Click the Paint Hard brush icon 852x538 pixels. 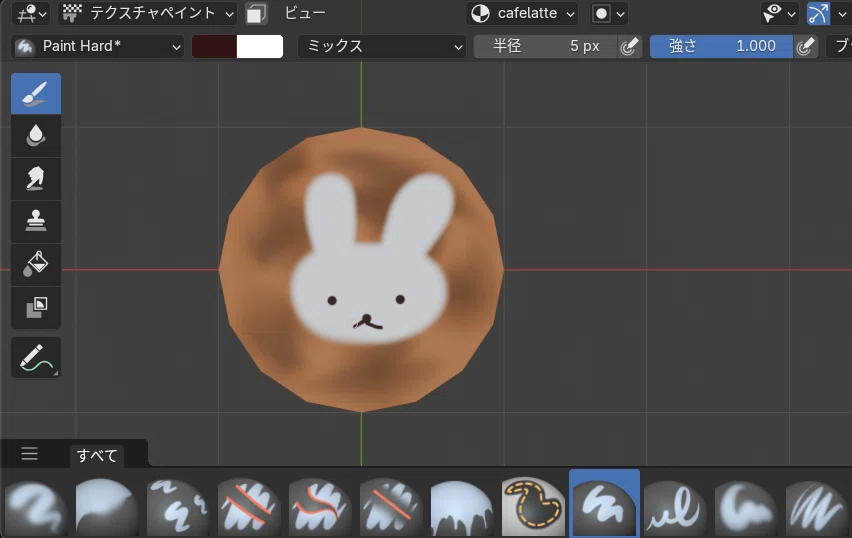click(x=25, y=46)
